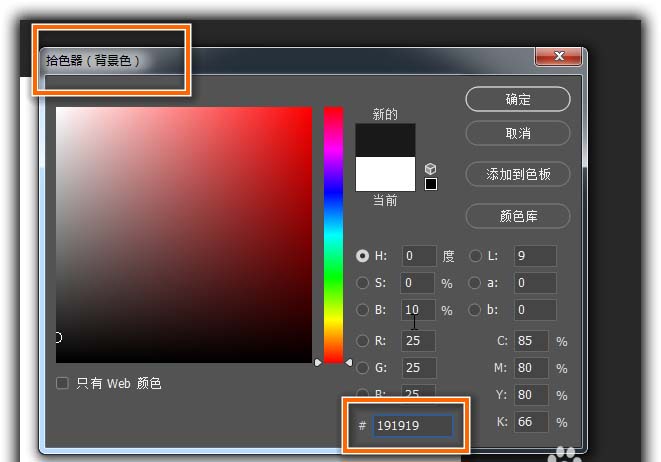Click the S saturation value field

point(417,282)
